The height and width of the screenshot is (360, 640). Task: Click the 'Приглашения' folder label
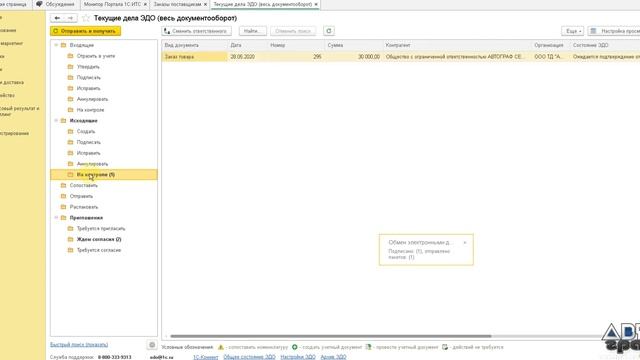pyautogui.click(x=86, y=218)
